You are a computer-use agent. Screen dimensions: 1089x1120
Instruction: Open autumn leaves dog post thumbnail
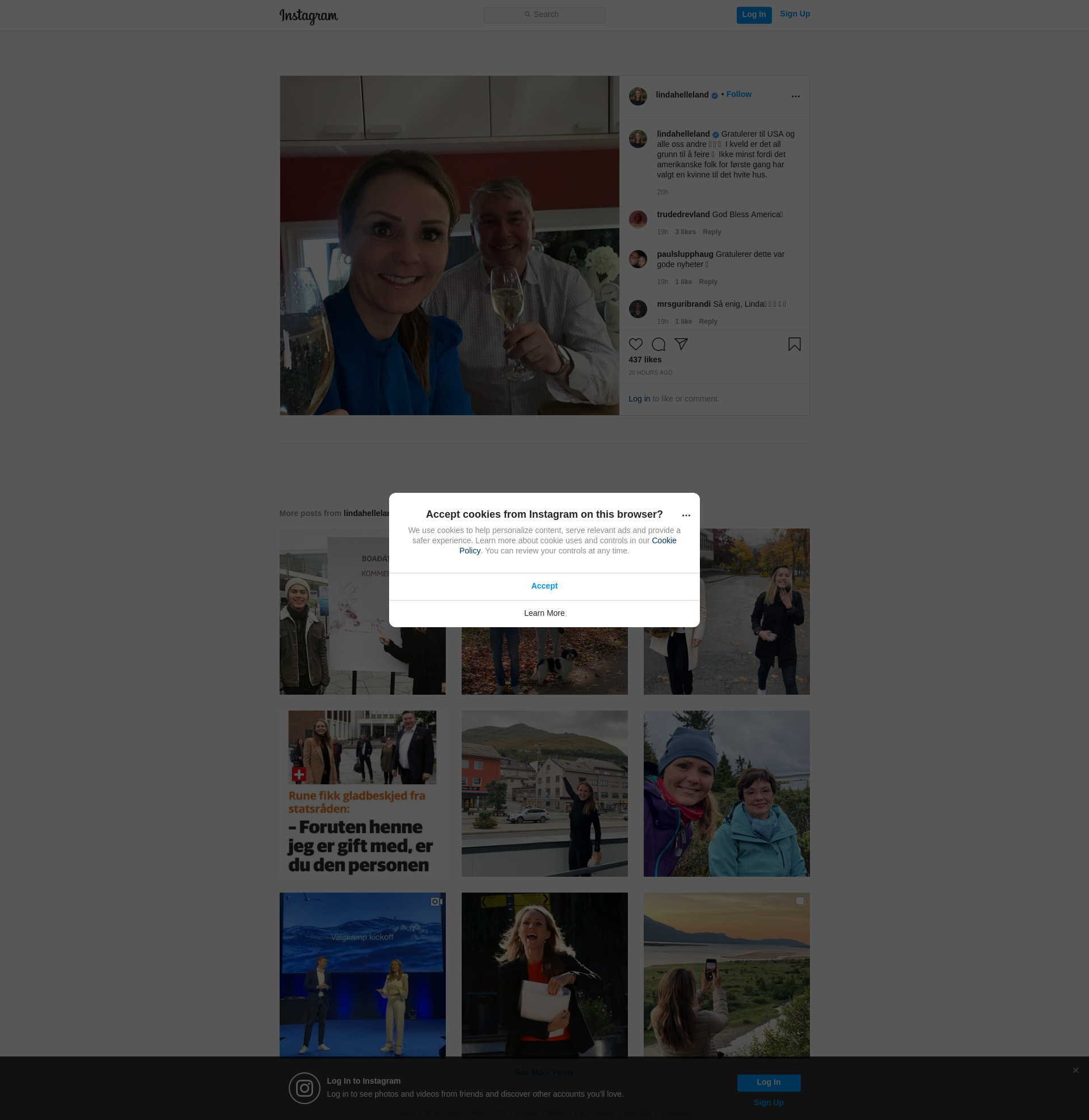[544, 661]
